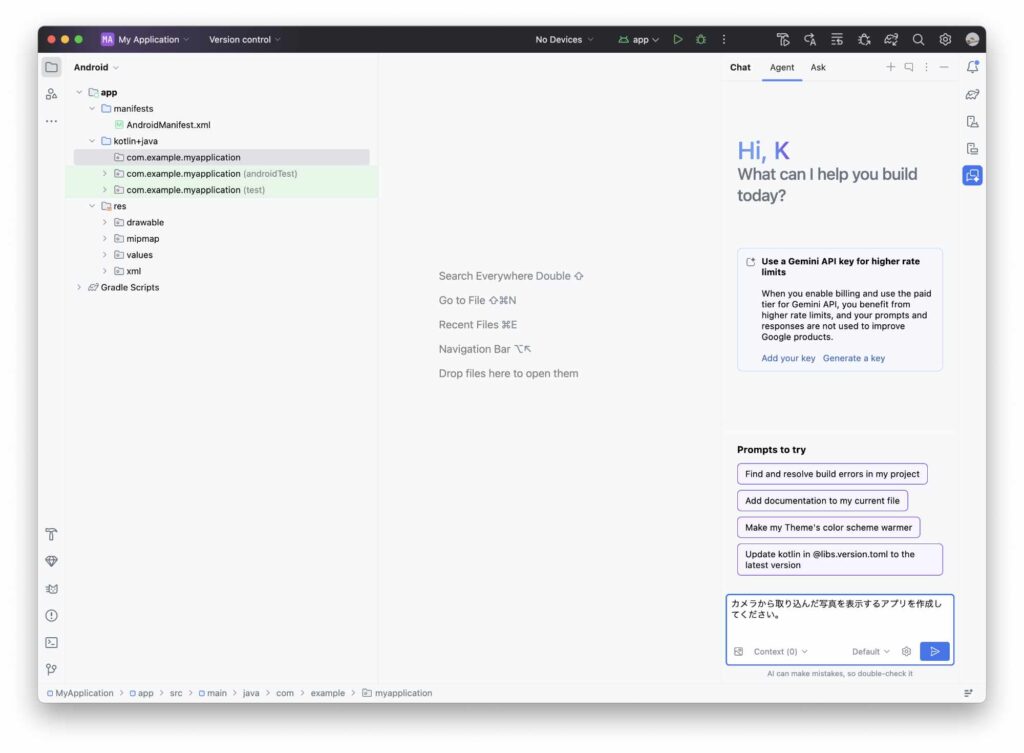Screen dimensions: 1024x753
Task: Run the app with the green play button
Action: tap(678, 40)
